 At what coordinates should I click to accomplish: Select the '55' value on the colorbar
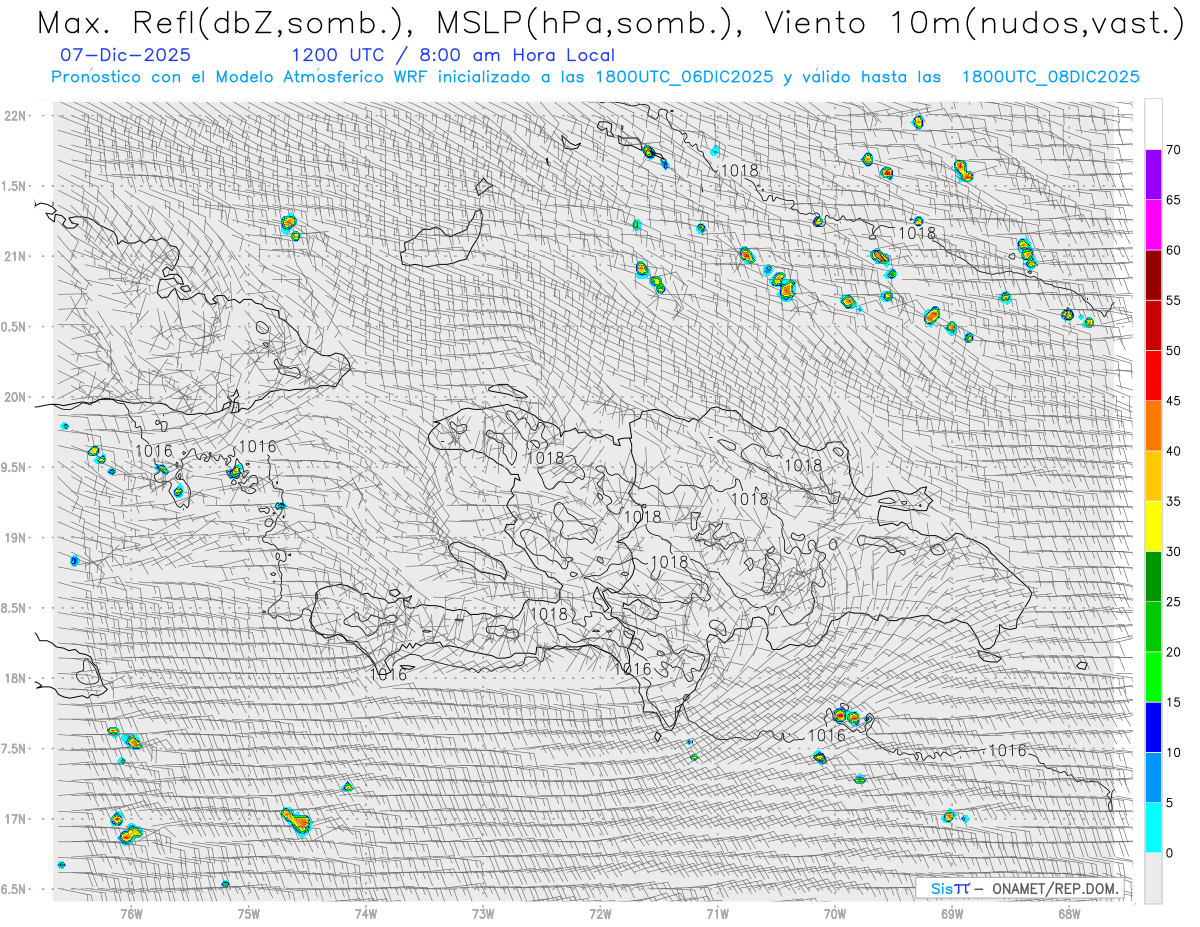pyautogui.click(x=1173, y=300)
